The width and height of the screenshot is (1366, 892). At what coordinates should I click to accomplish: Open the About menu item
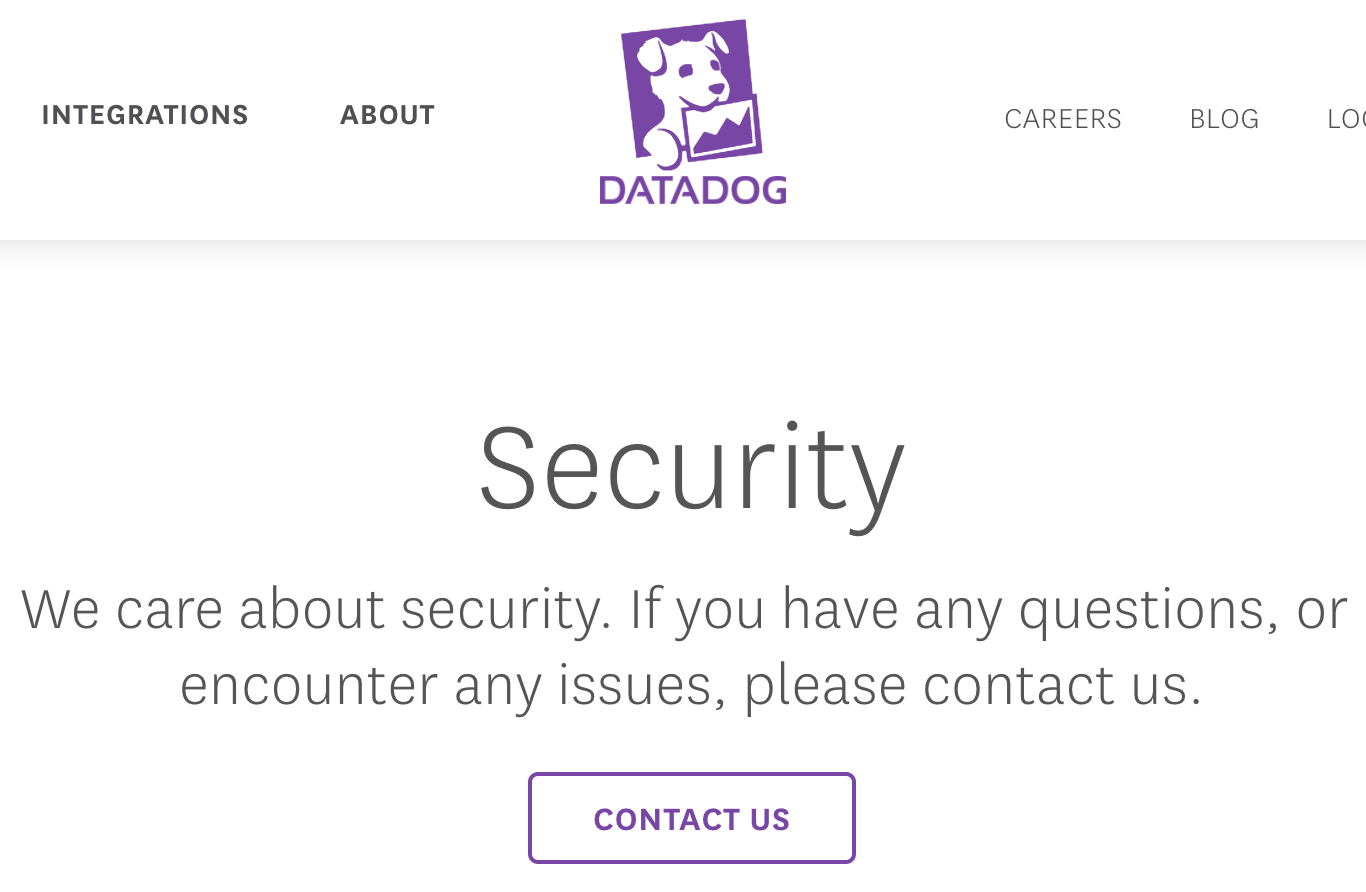pyautogui.click(x=388, y=115)
